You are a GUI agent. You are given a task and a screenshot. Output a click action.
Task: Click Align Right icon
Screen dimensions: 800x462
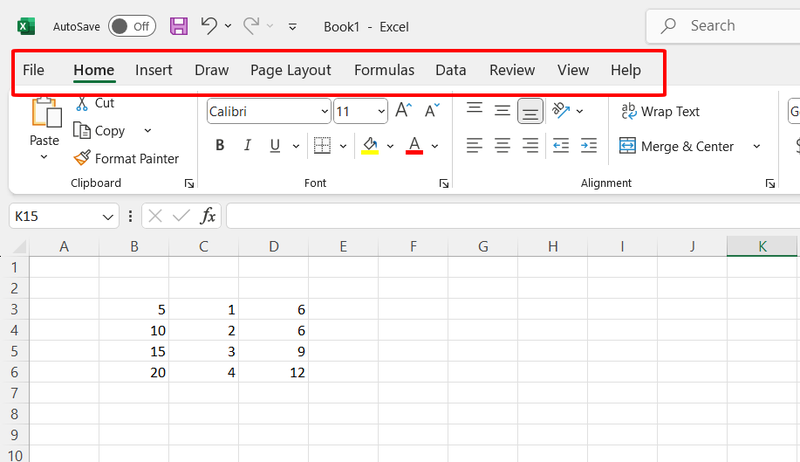530,146
